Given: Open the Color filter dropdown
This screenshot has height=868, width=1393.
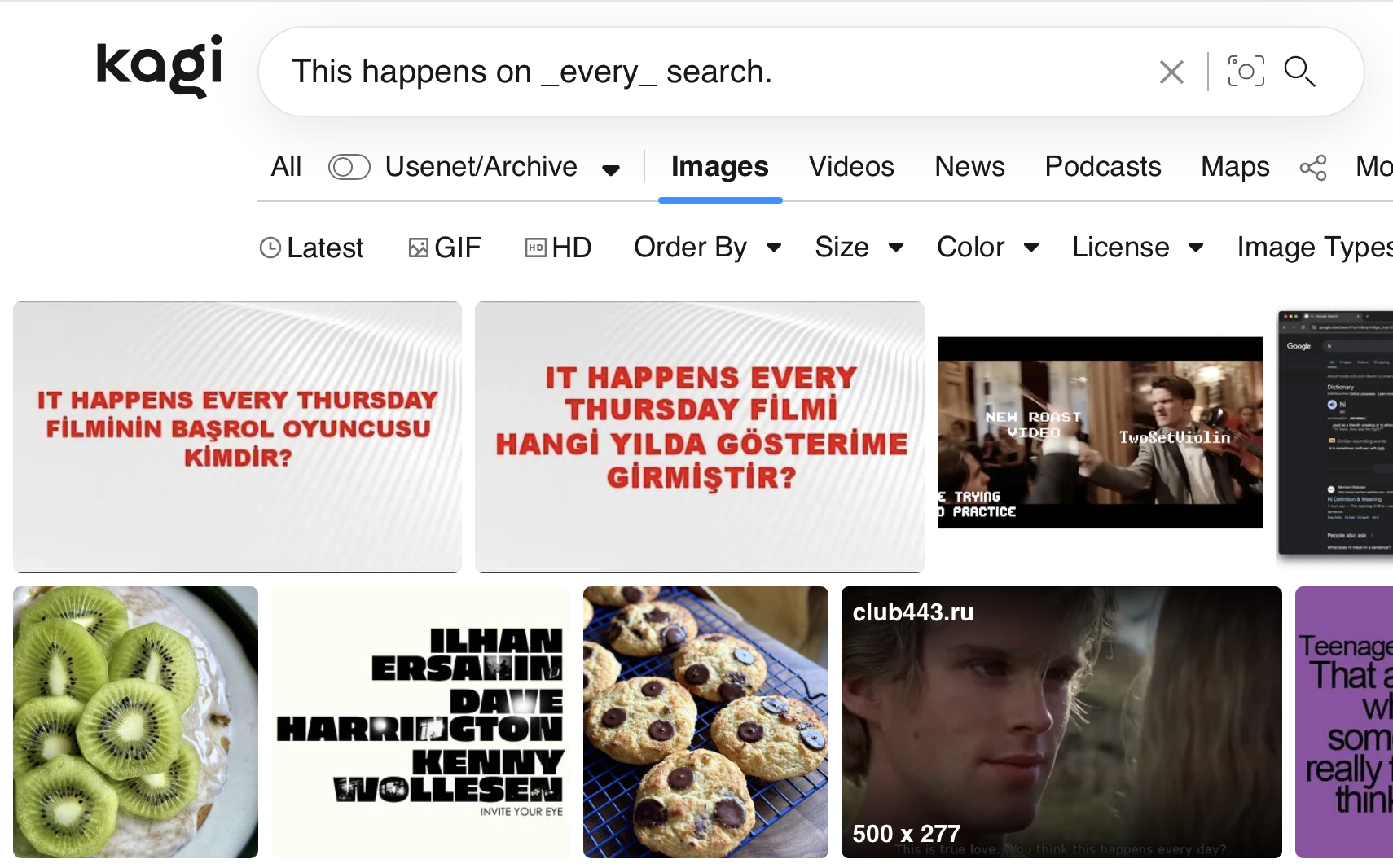Looking at the screenshot, I should coord(988,248).
